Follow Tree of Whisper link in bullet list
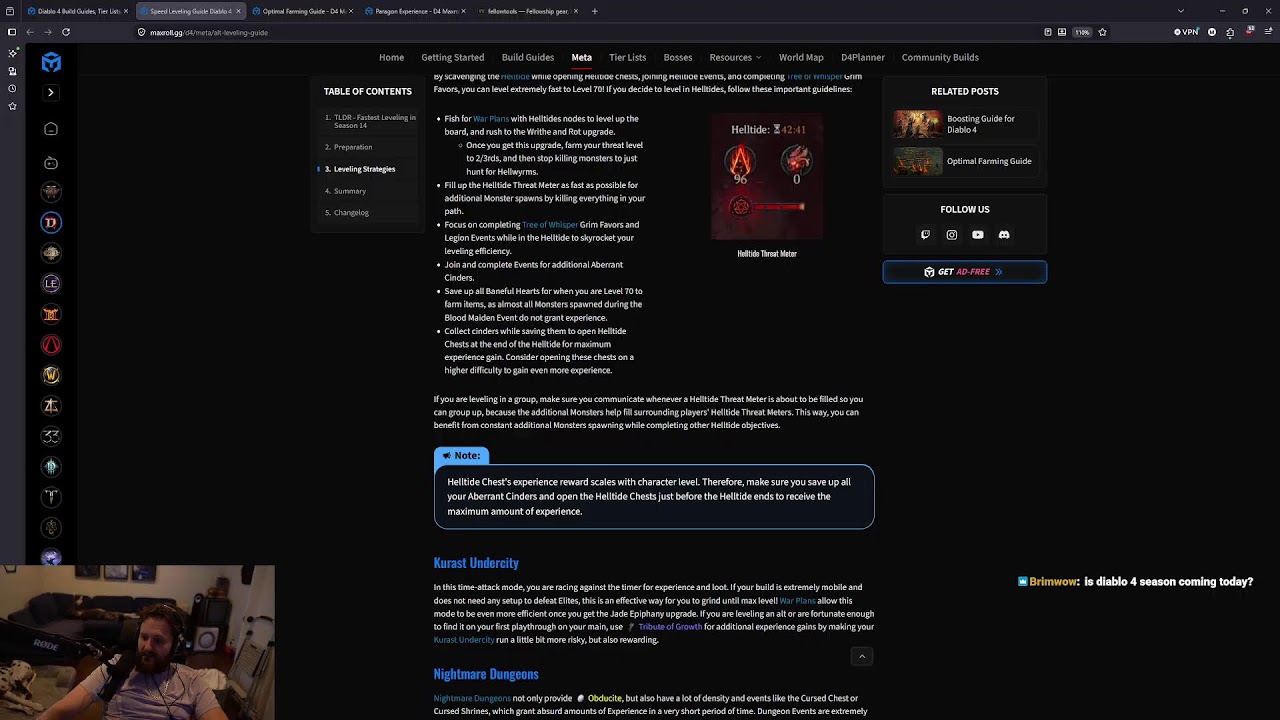The width and height of the screenshot is (1280, 720). pyautogui.click(x=550, y=225)
